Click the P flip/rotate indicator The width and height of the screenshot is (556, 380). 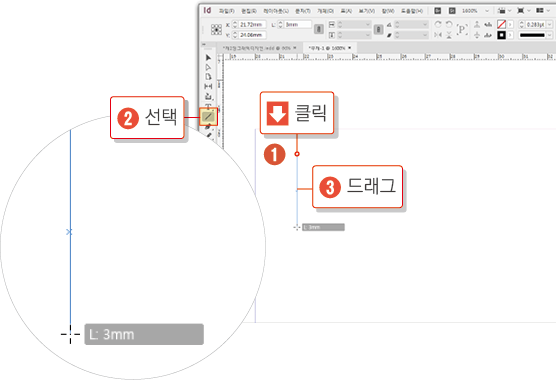(x=462, y=29)
